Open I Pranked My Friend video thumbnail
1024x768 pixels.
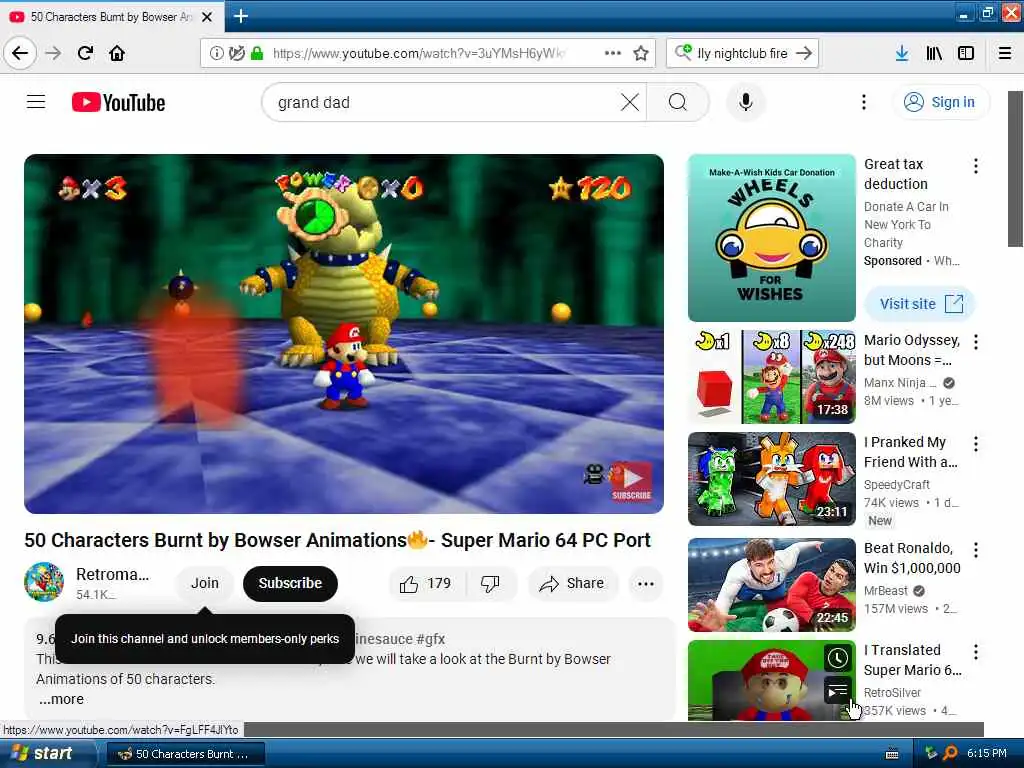coord(771,479)
